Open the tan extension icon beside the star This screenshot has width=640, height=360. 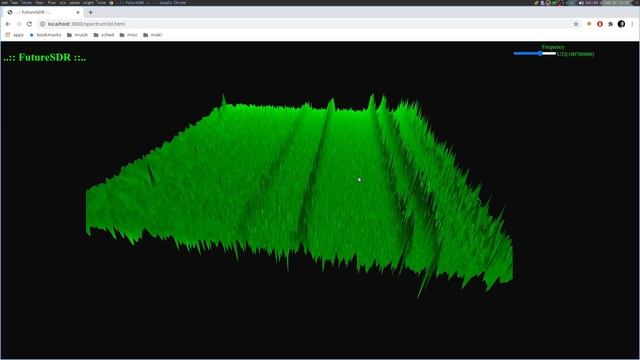(x=589, y=24)
